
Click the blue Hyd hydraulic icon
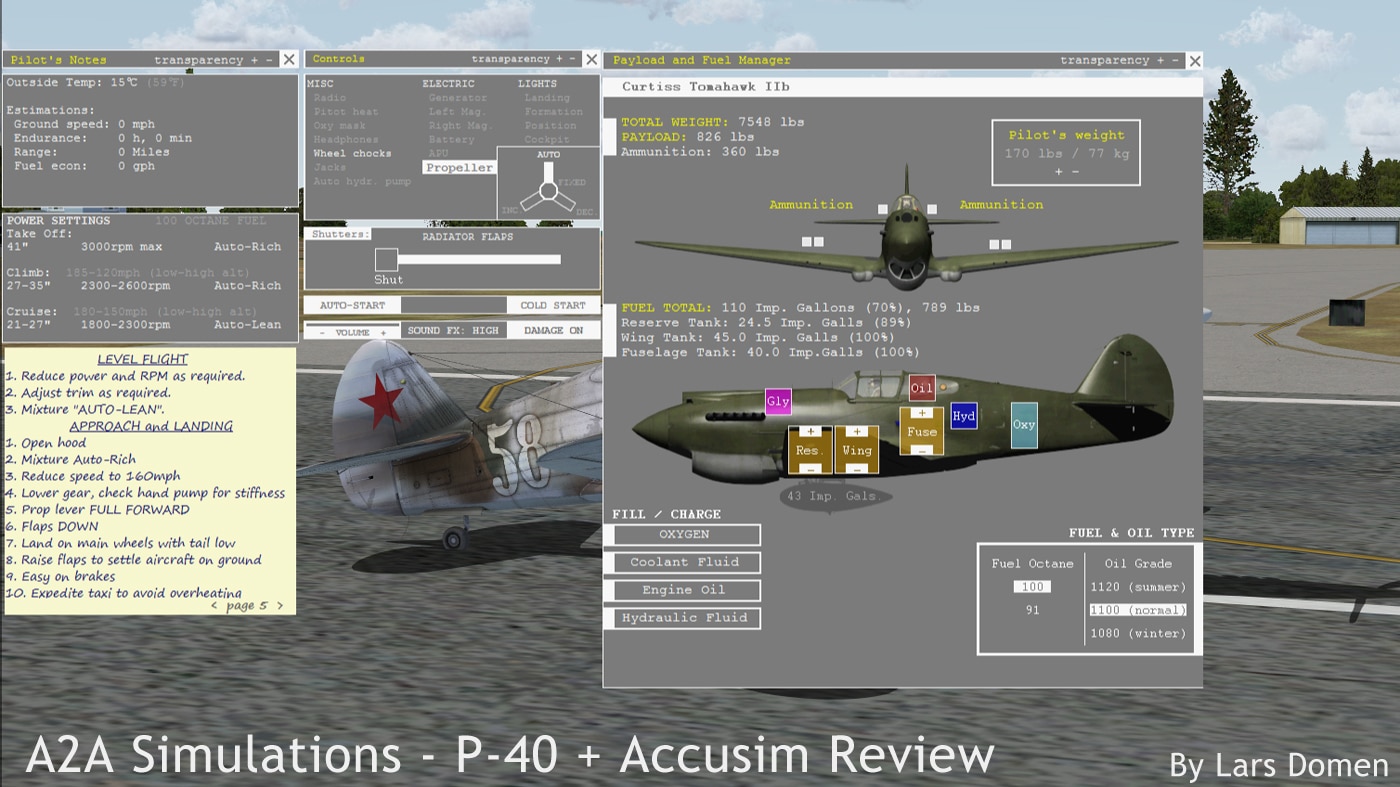(963, 416)
